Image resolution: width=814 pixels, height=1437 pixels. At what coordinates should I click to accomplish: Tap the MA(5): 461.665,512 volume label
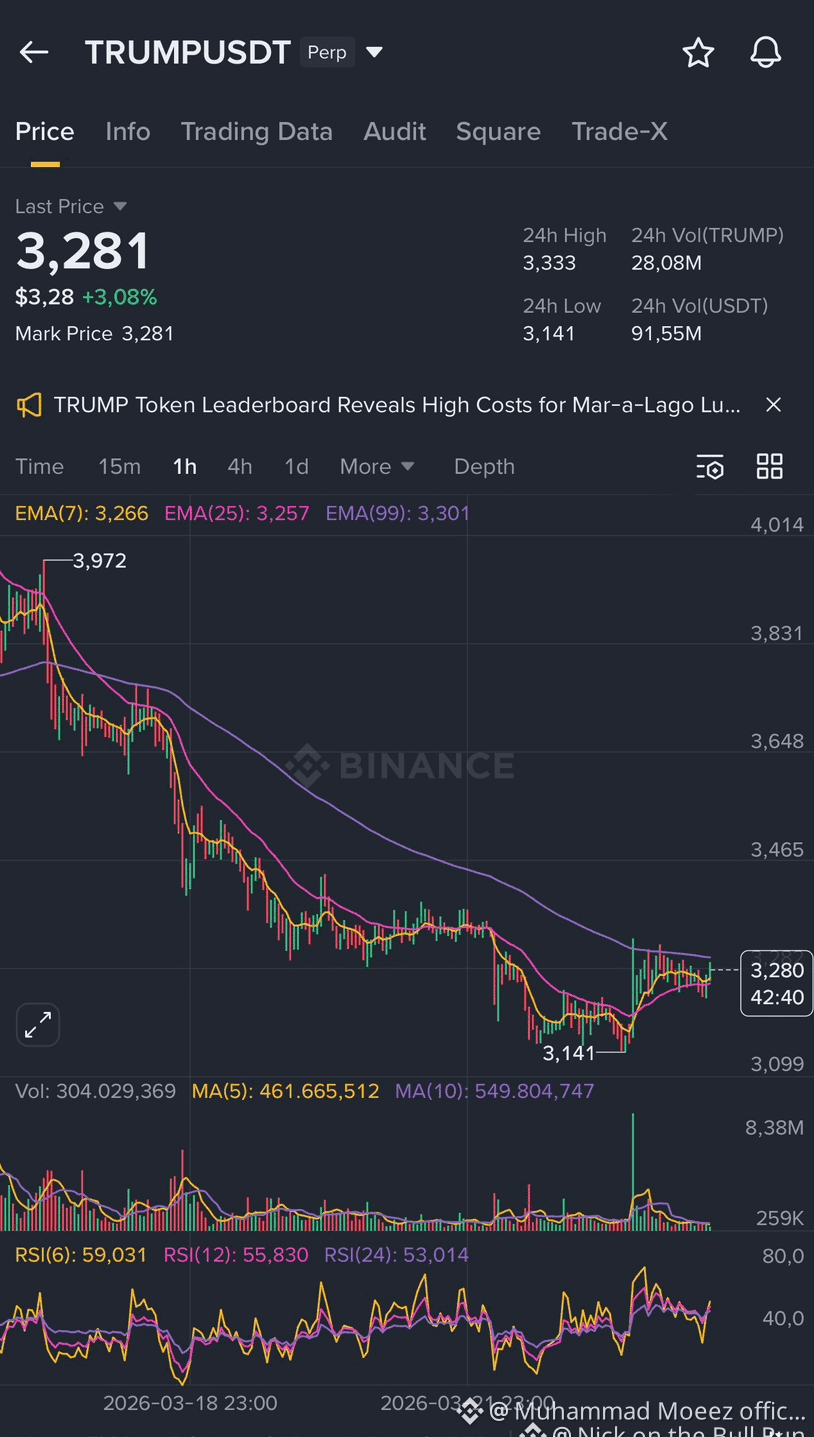286,1091
